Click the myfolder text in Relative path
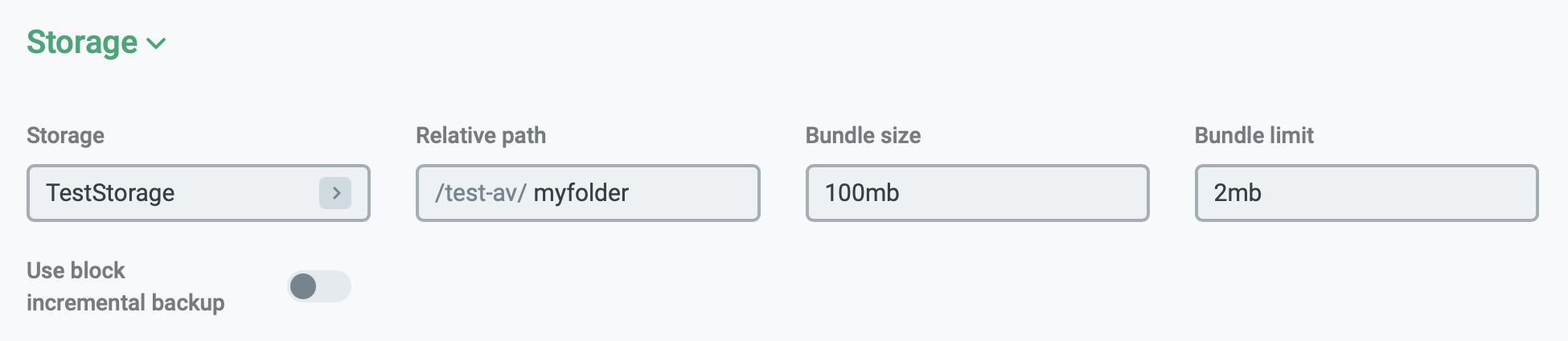The image size is (1568, 341). coord(581,193)
